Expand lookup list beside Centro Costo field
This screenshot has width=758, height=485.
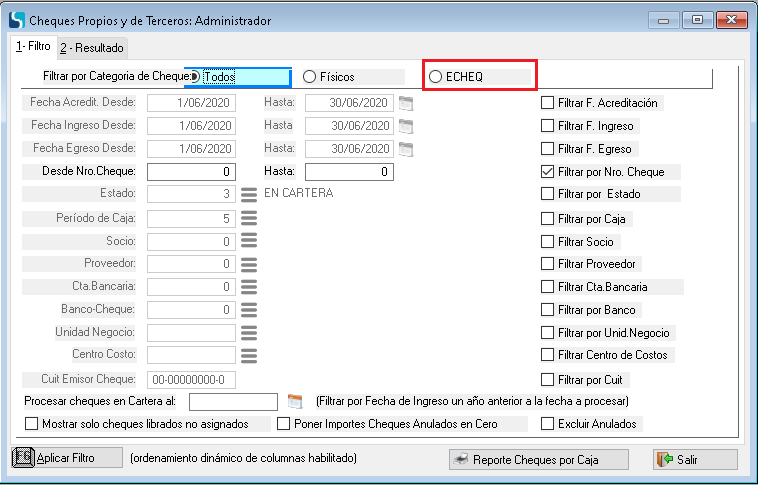coord(249,355)
